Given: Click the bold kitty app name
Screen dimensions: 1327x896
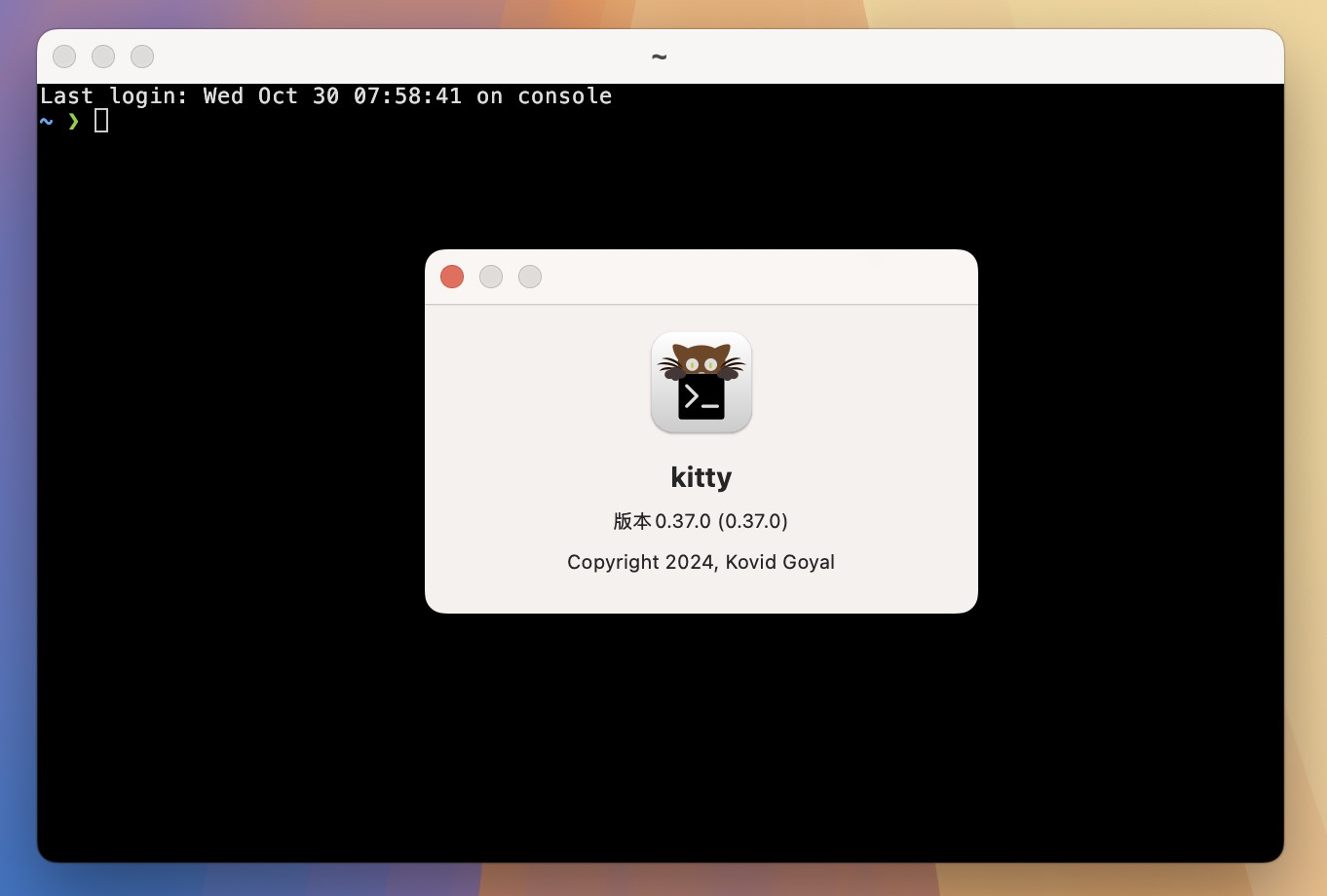Looking at the screenshot, I should (701, 477).
